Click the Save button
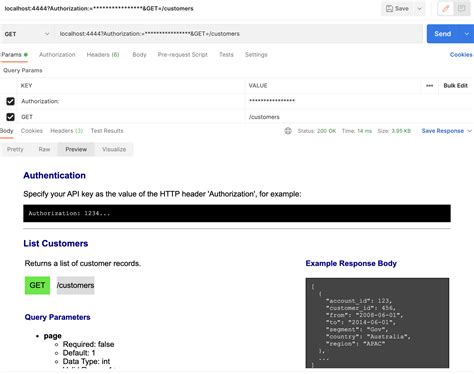 coord(398,9)
